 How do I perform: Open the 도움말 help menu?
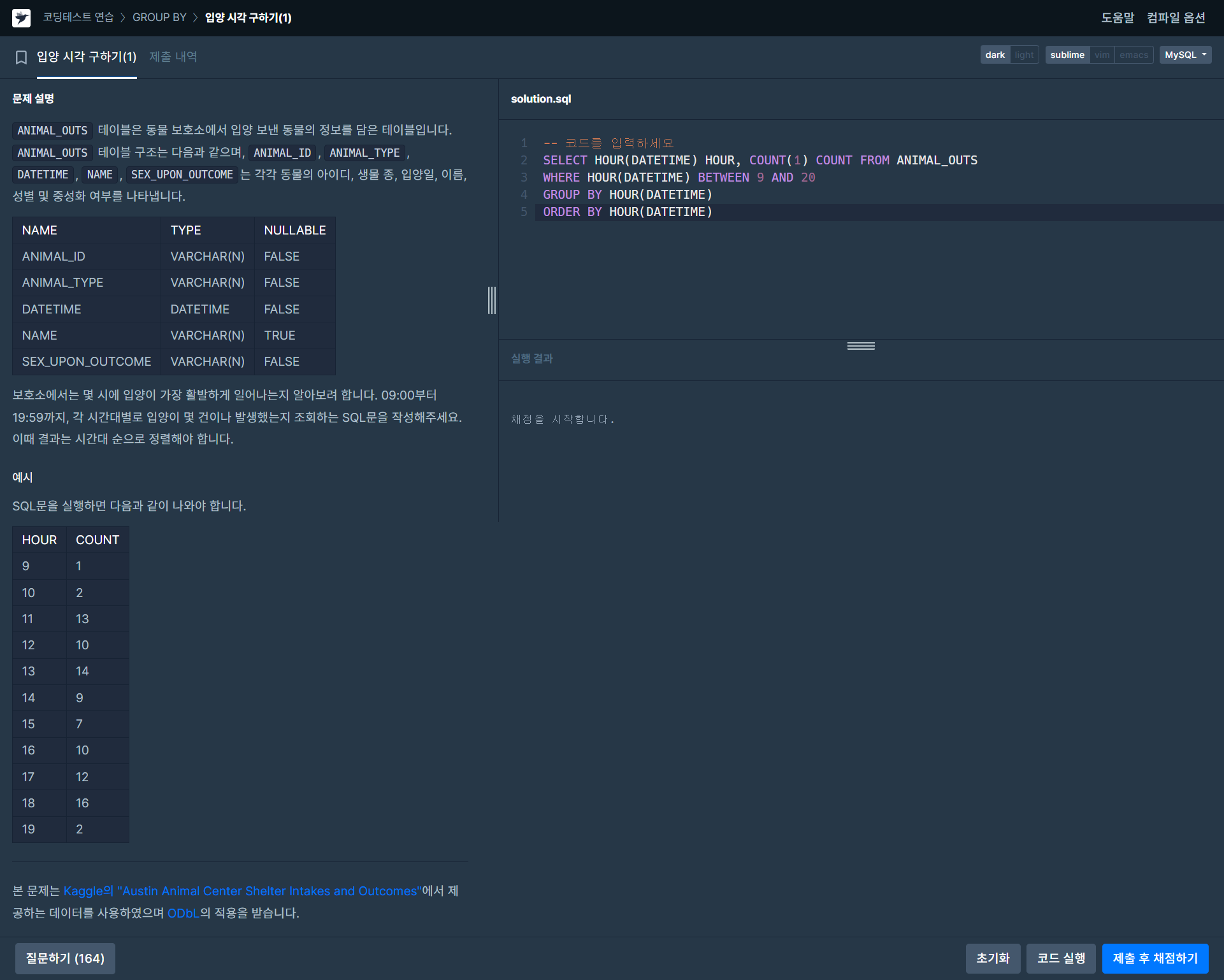coord(1118,18)
